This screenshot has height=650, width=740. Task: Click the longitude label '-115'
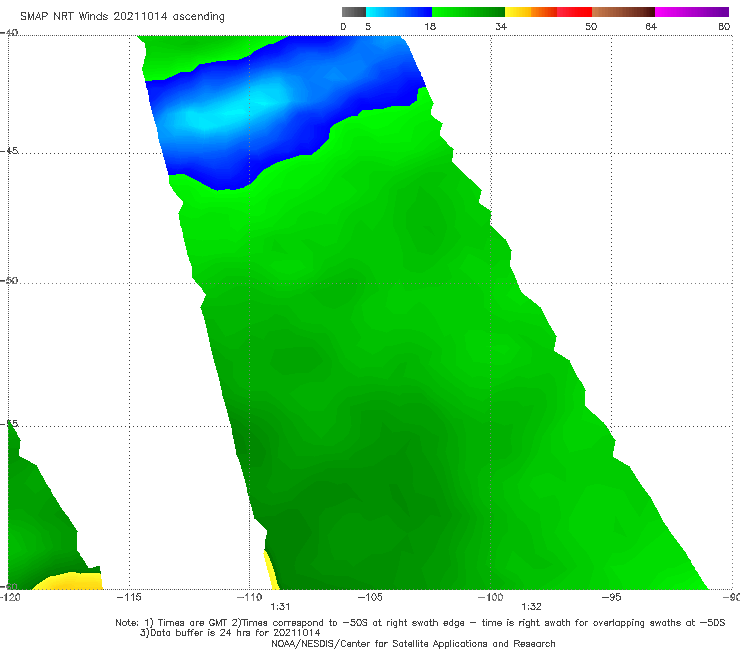click(129, 597)
